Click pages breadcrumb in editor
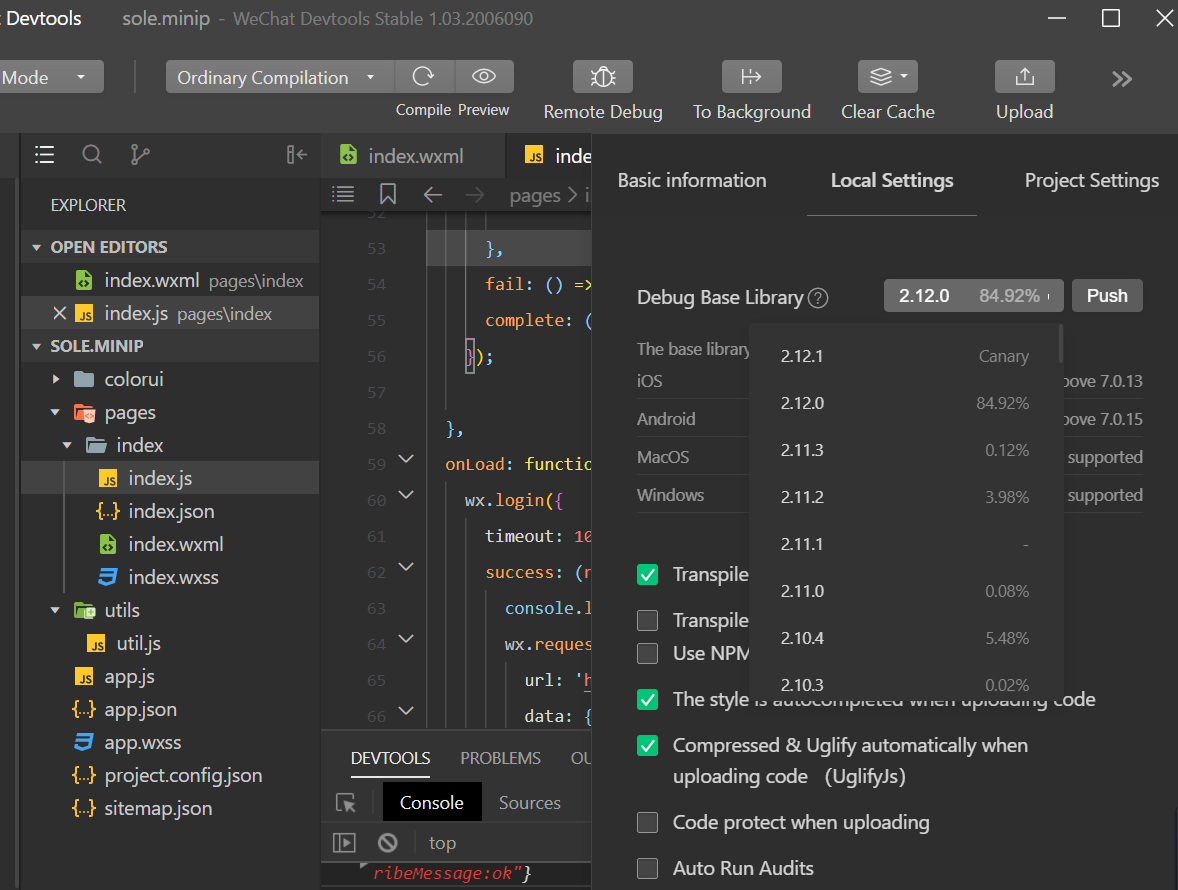 (x=535, y=195)
